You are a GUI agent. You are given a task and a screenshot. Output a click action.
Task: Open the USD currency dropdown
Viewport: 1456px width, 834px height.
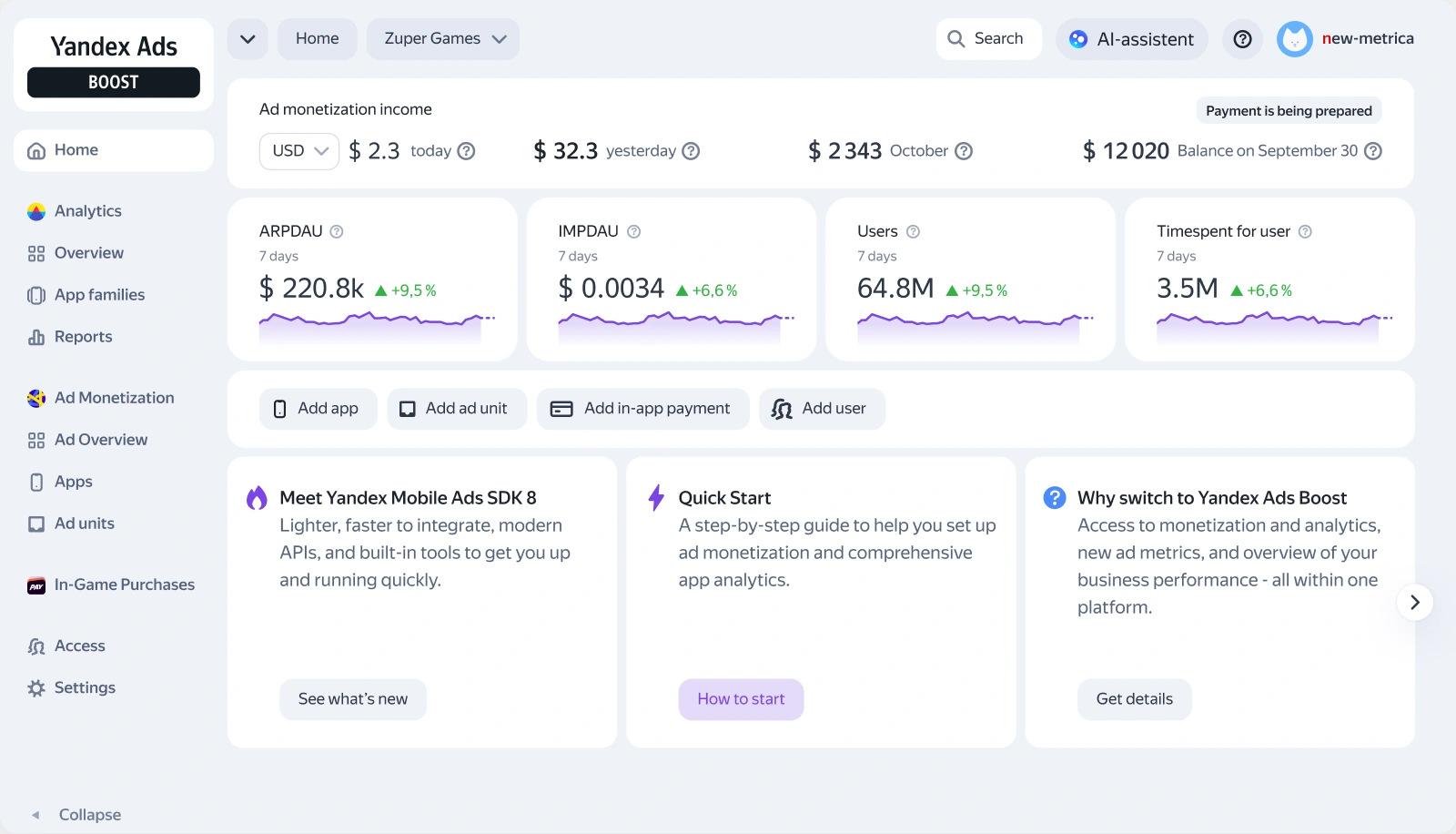(x=299, y=151)
